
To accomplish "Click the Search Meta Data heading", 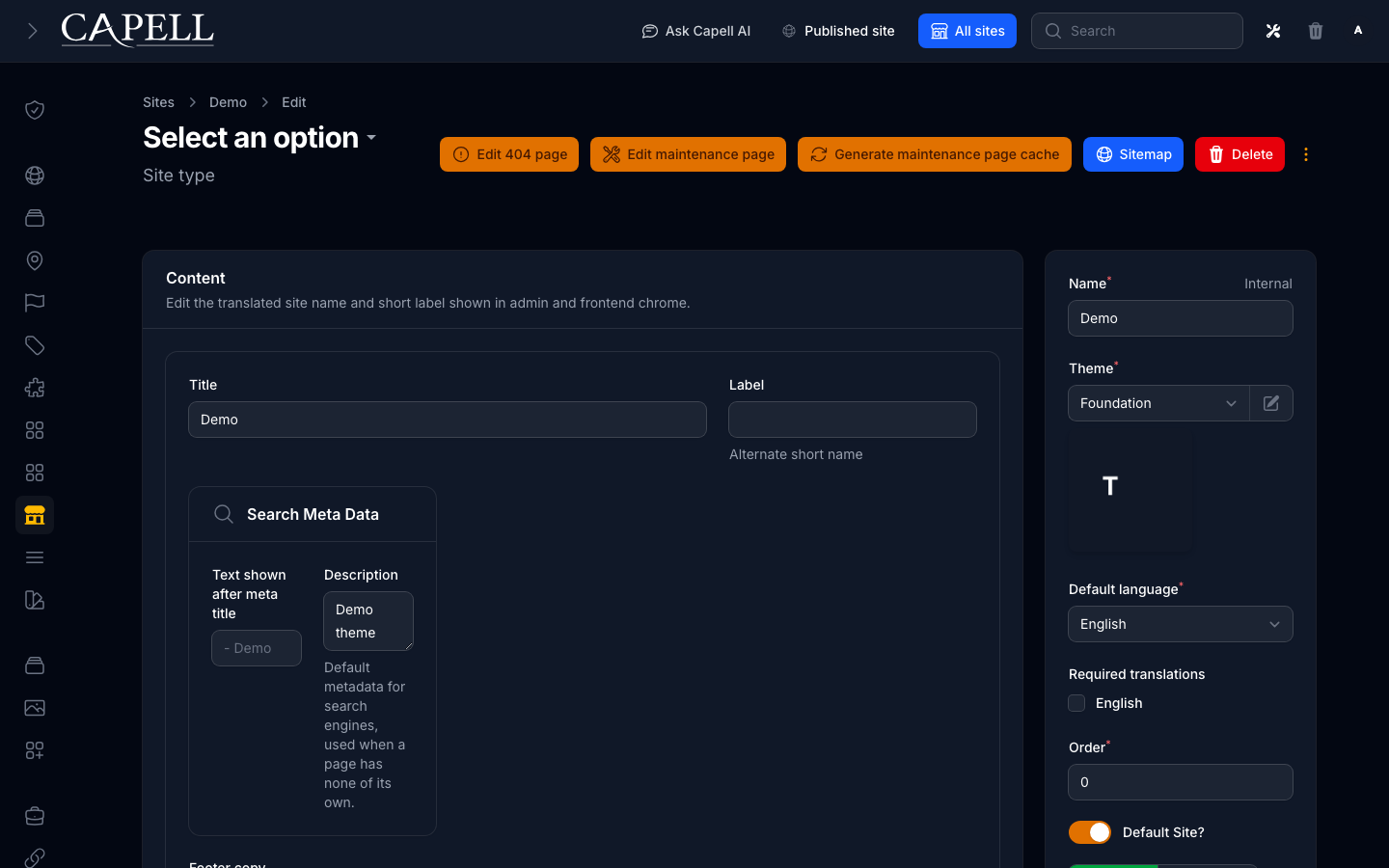I will tap(313, 514).
